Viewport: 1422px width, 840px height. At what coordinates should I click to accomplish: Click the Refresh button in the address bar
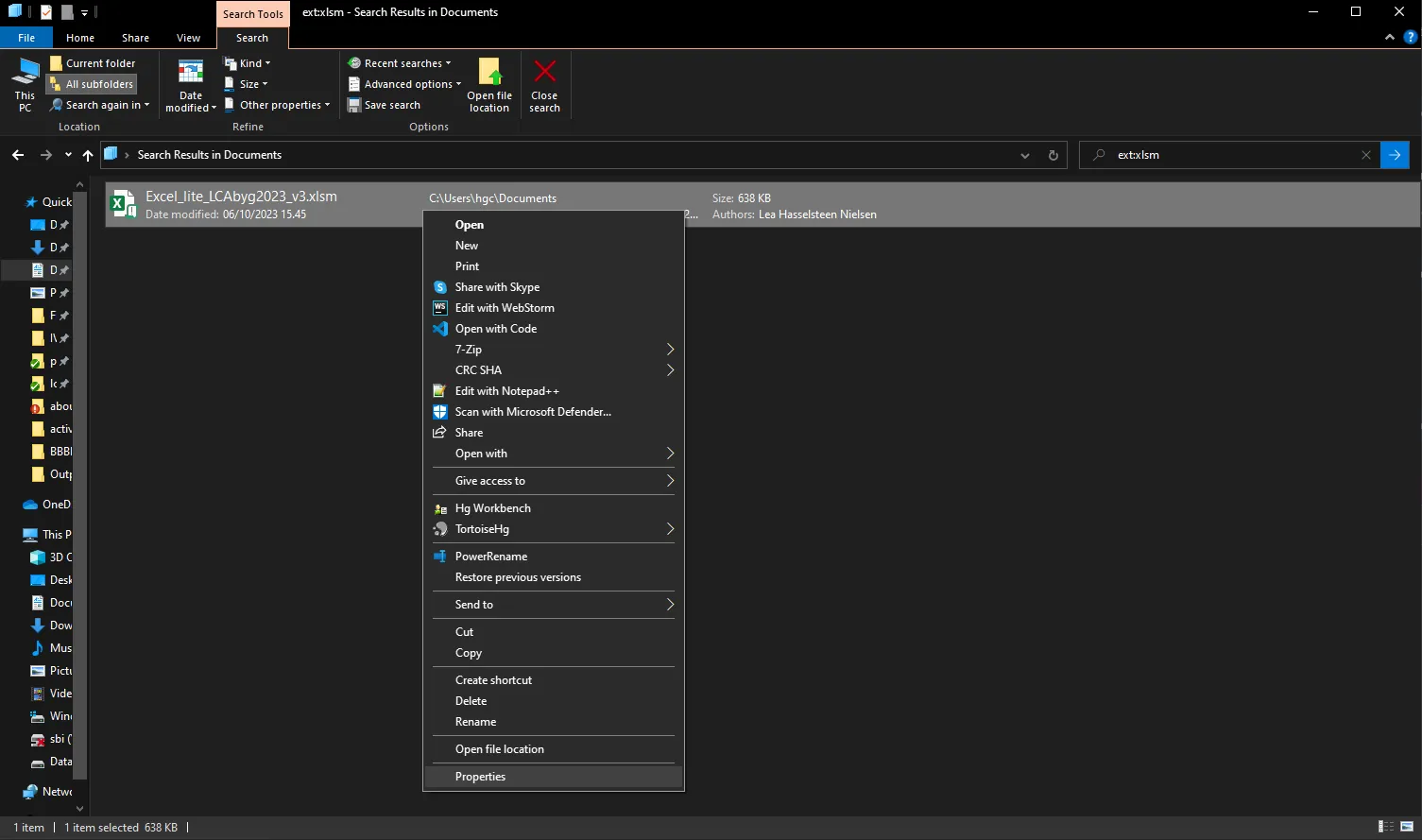1054,155
